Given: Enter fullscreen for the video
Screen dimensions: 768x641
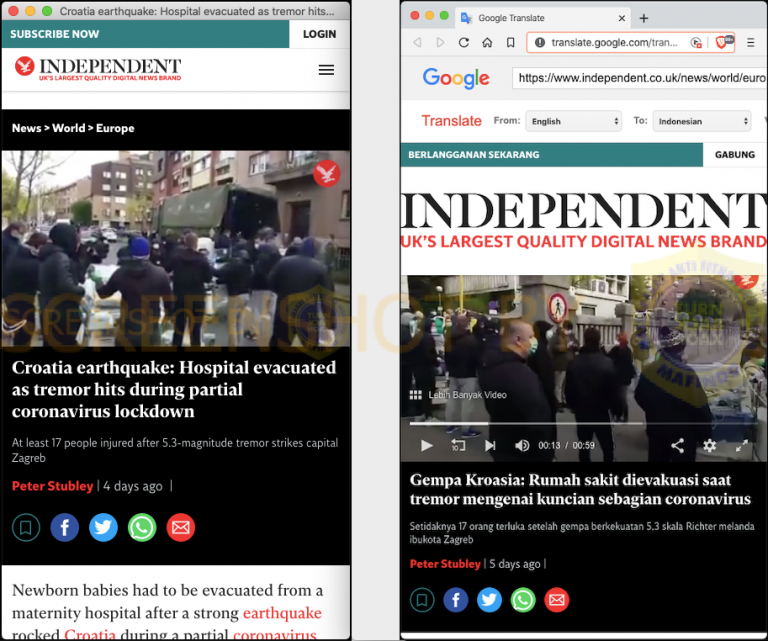Looking at the screenshot, I should (x=742, y=445).
